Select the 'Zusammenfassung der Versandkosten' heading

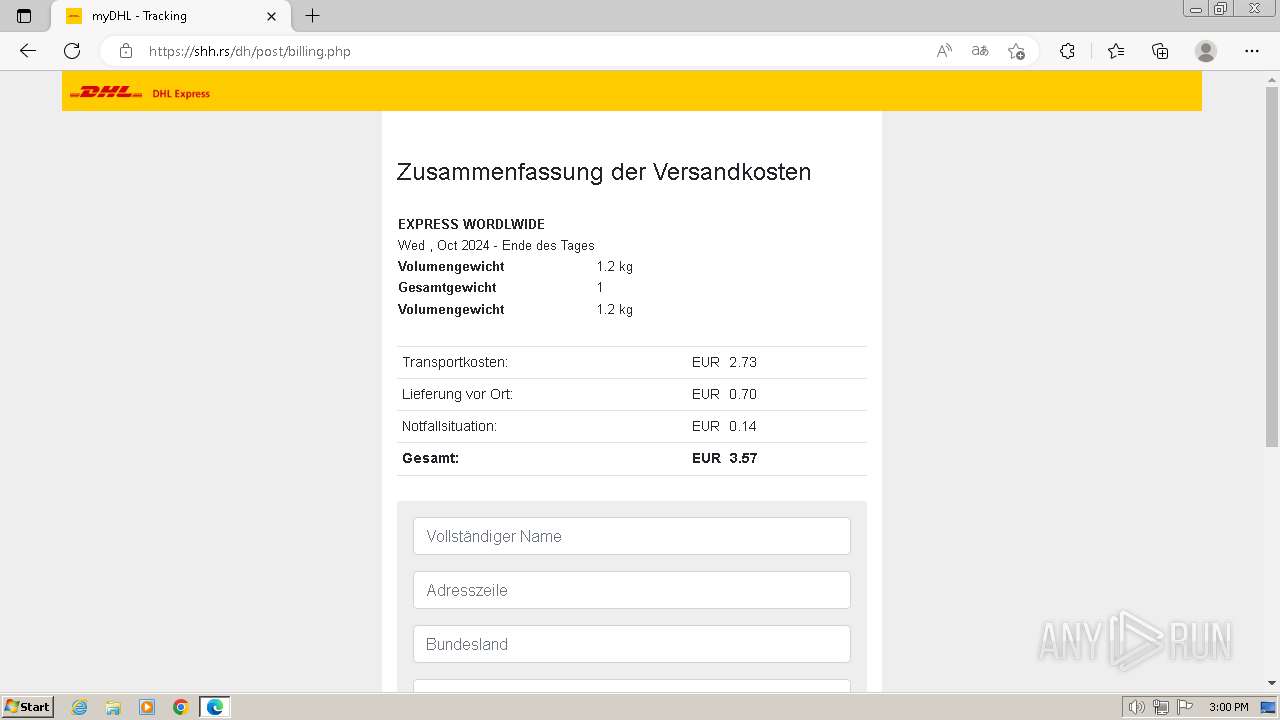(x=604, y=172)
